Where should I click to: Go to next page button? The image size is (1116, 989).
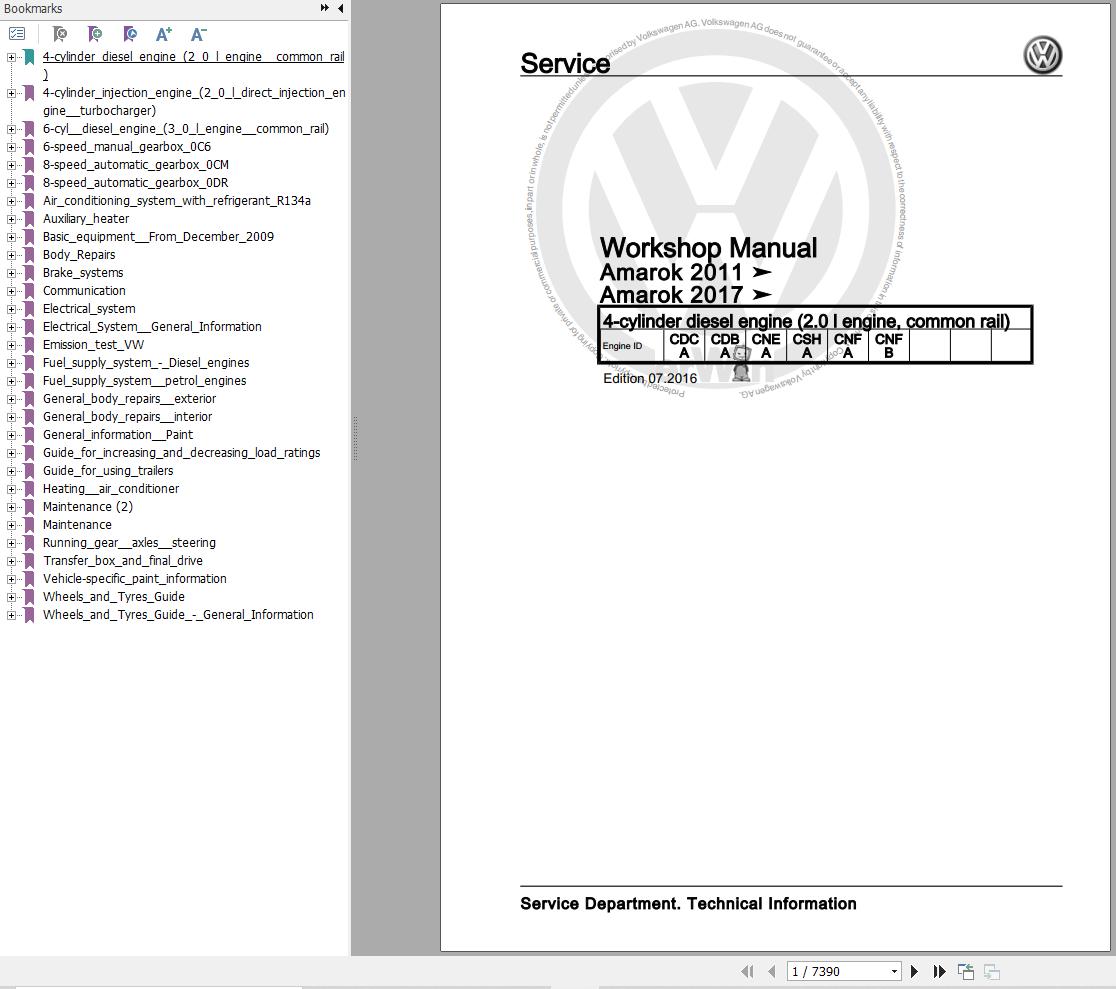tap(915, 971)
